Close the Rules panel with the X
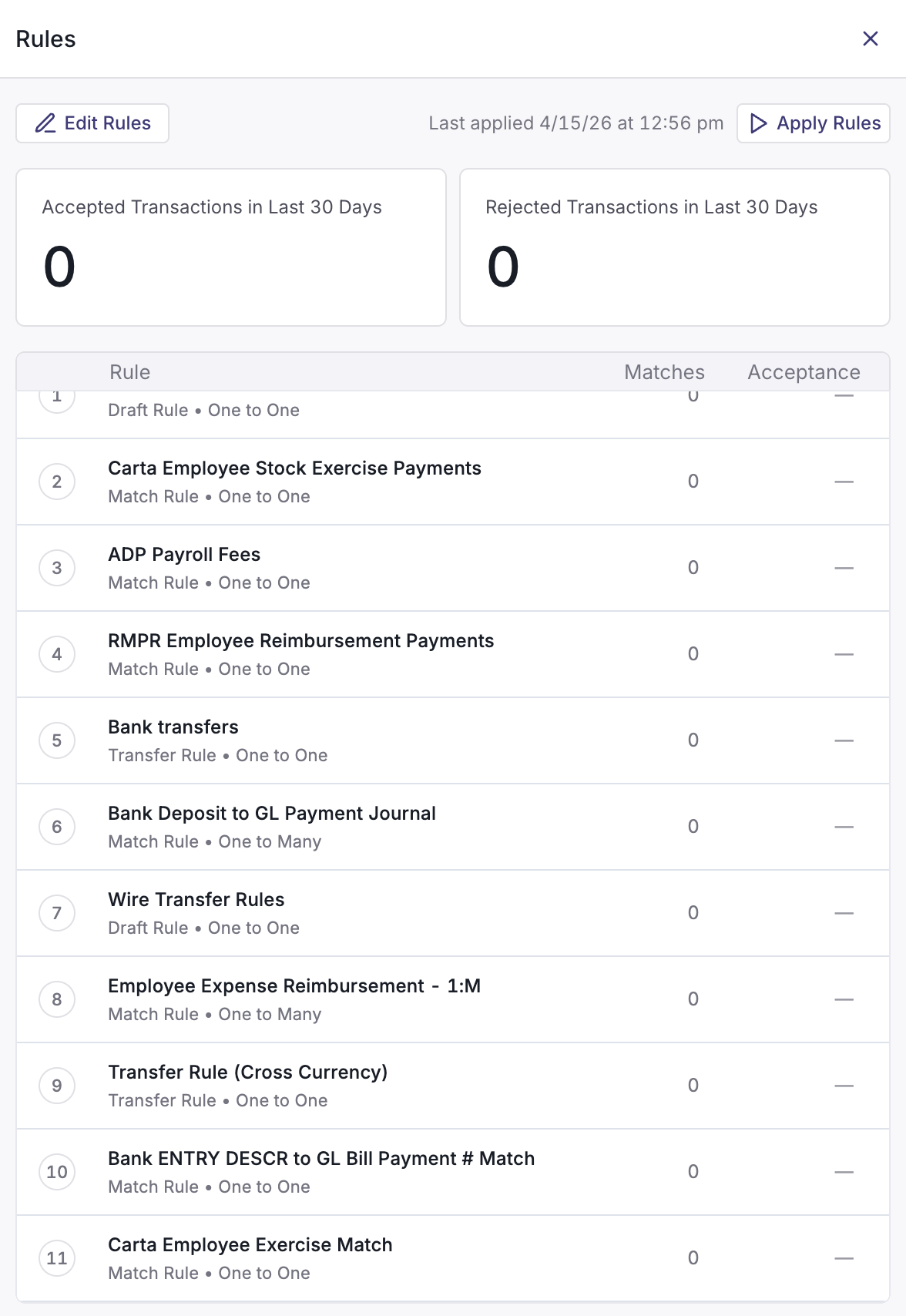Viewport: 906px width, 1316px height. point(871,39)
